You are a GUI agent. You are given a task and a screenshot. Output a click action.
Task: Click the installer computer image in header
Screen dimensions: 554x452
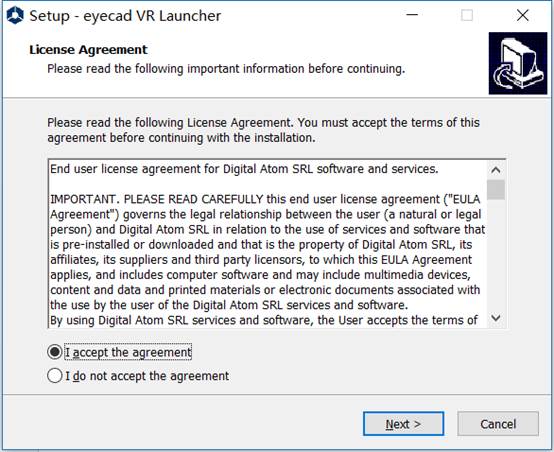[x=518, y=63]
